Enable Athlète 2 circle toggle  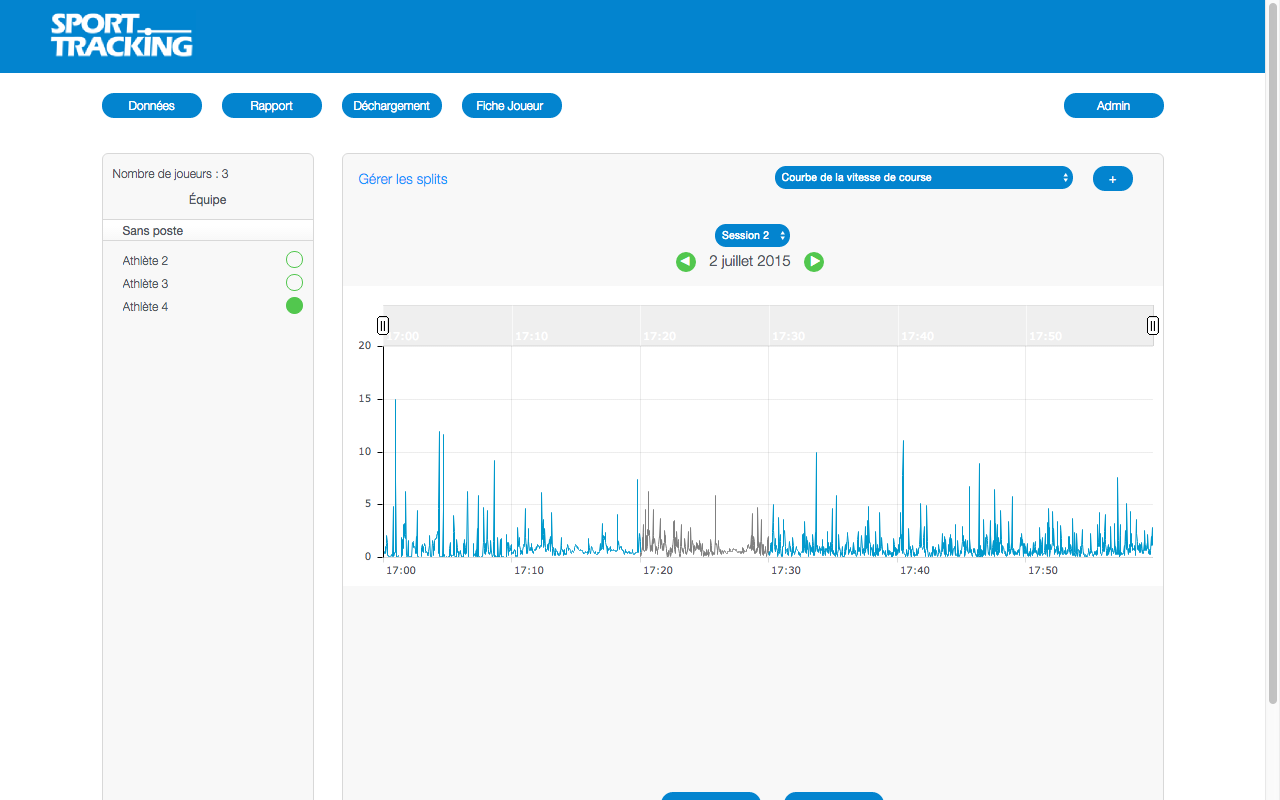tap(294, 260)
